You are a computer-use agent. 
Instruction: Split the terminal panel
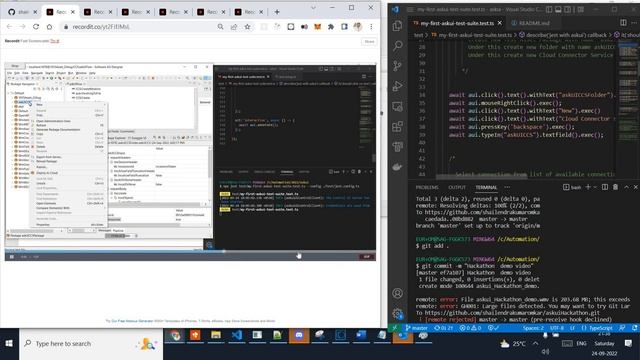pos(604,187)
